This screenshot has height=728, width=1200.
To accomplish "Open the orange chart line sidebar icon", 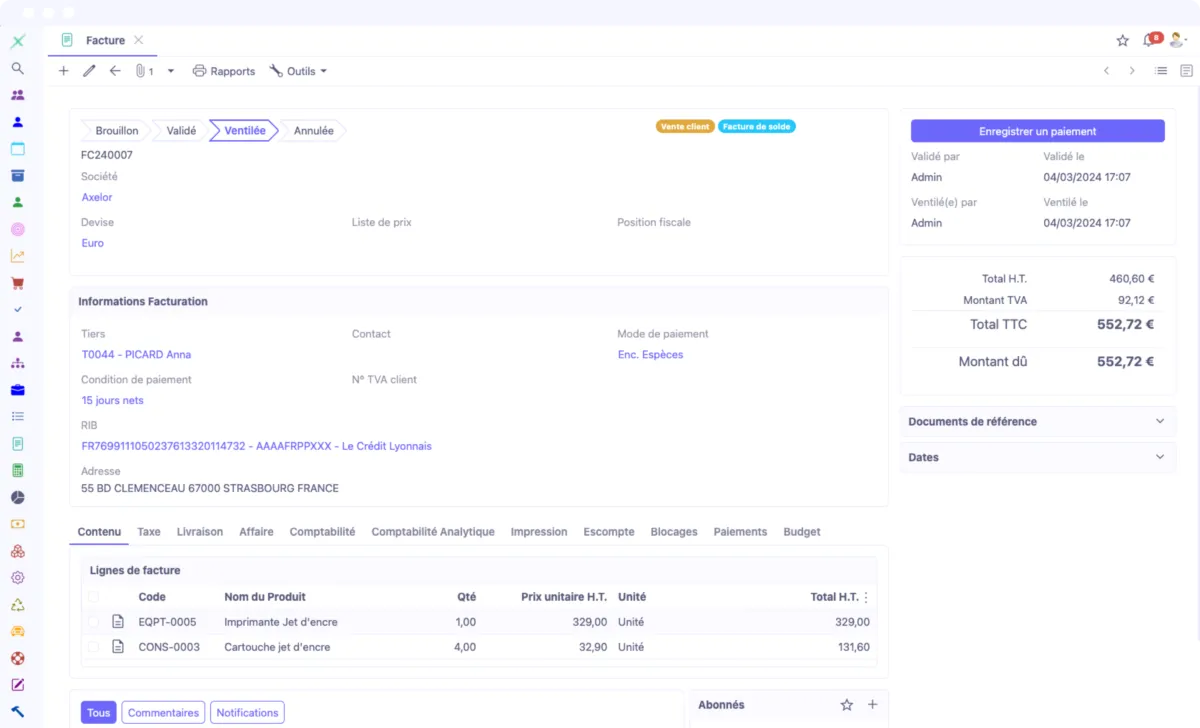I will (x=17, y=256).
